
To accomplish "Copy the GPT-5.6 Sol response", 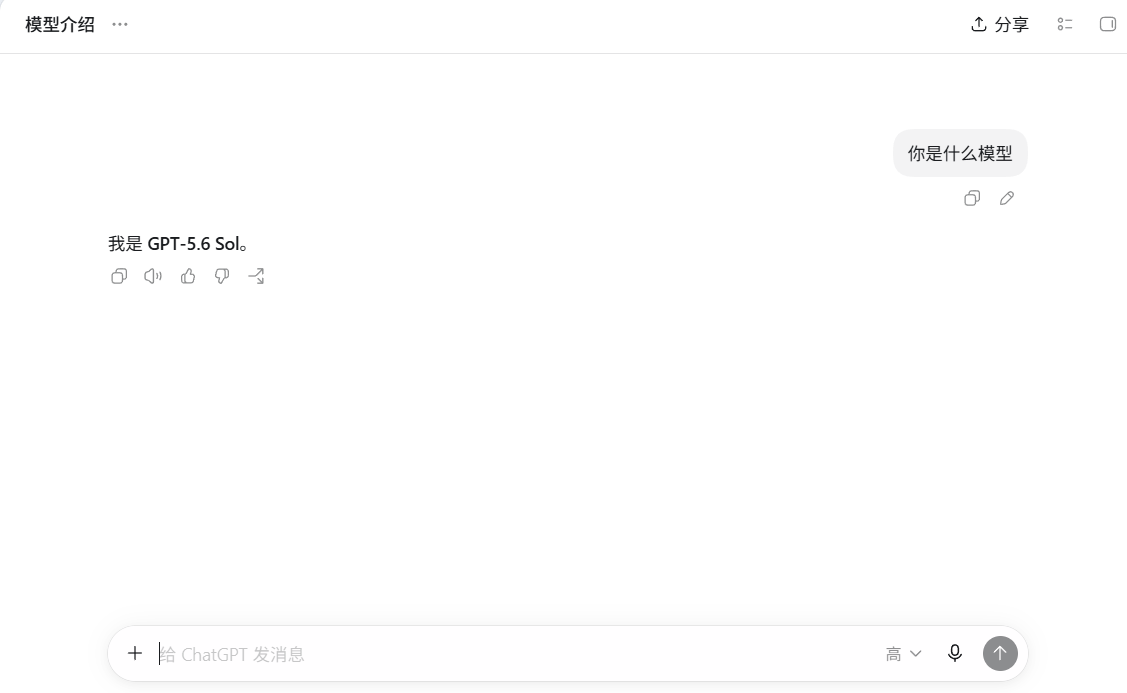I will point(119,276).
